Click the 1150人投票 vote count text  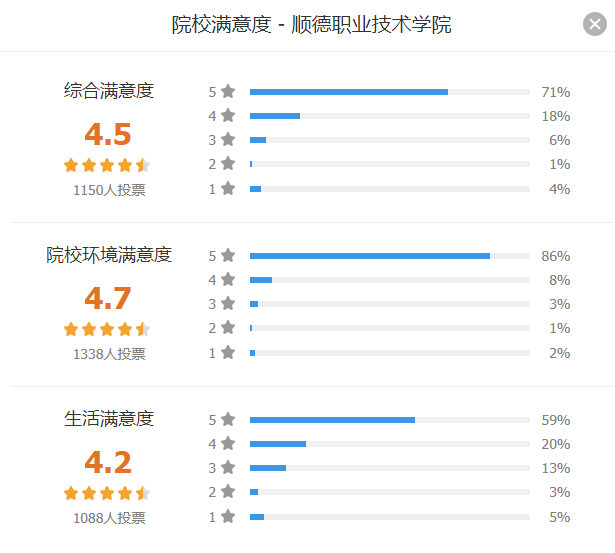[109, 190]
